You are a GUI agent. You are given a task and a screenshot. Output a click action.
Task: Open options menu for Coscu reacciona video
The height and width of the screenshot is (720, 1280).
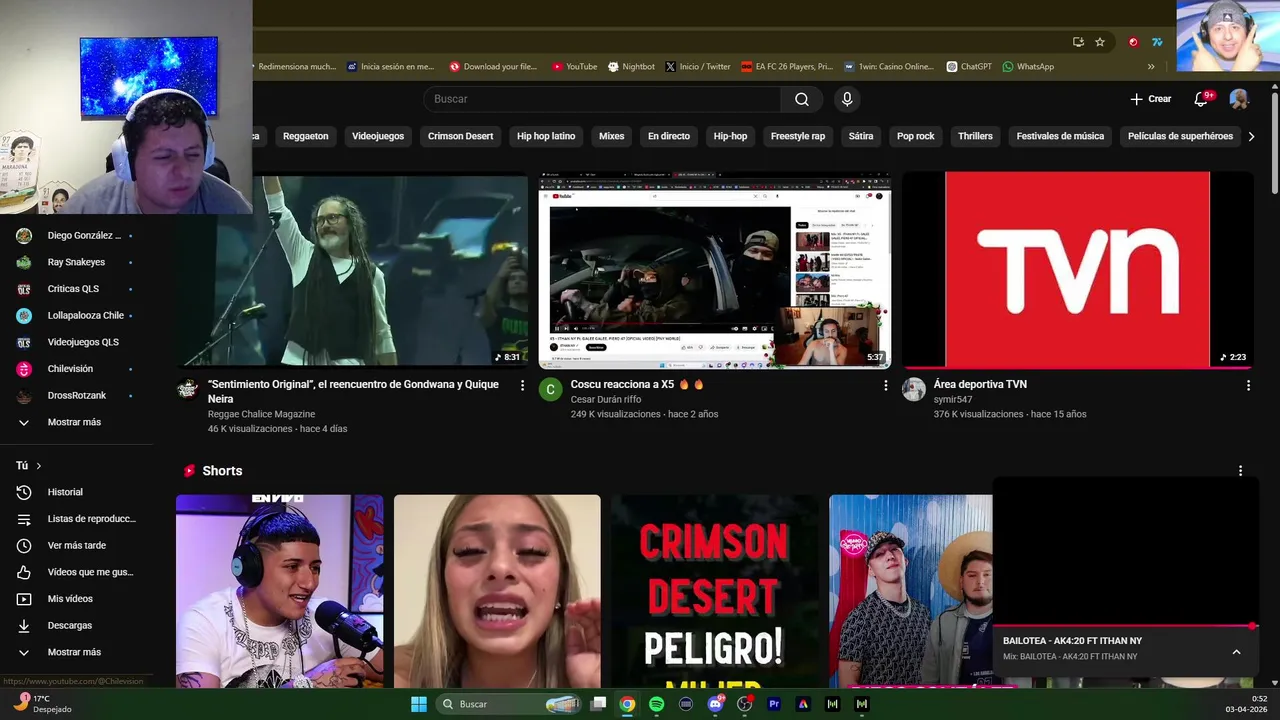tap(885, 385)
